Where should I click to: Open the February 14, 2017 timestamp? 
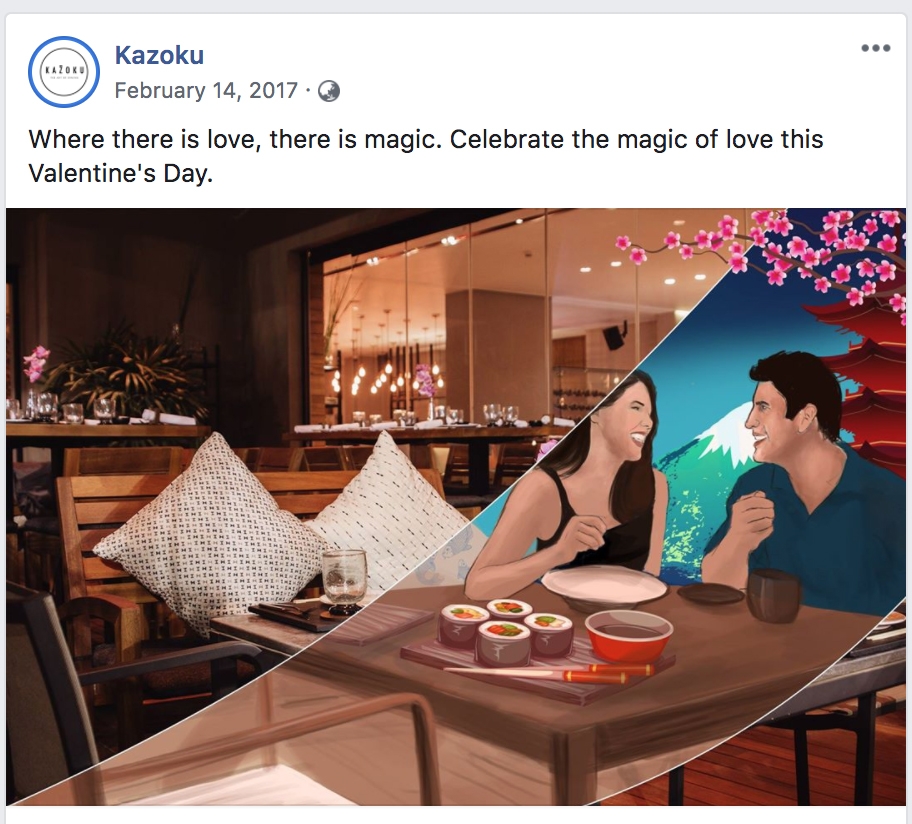tap(206, 91)
